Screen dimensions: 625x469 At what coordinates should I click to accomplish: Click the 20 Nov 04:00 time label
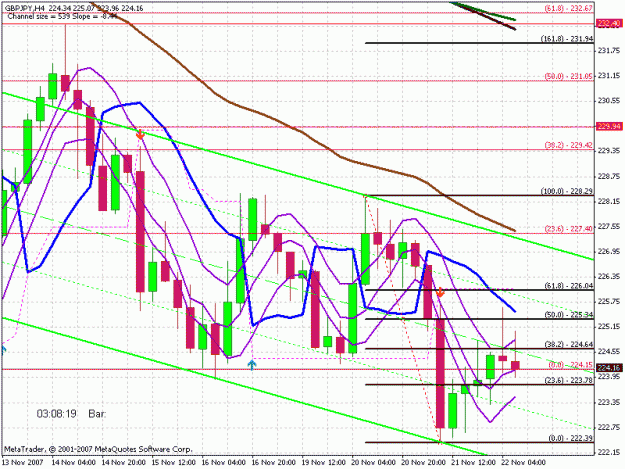(373, 463)
